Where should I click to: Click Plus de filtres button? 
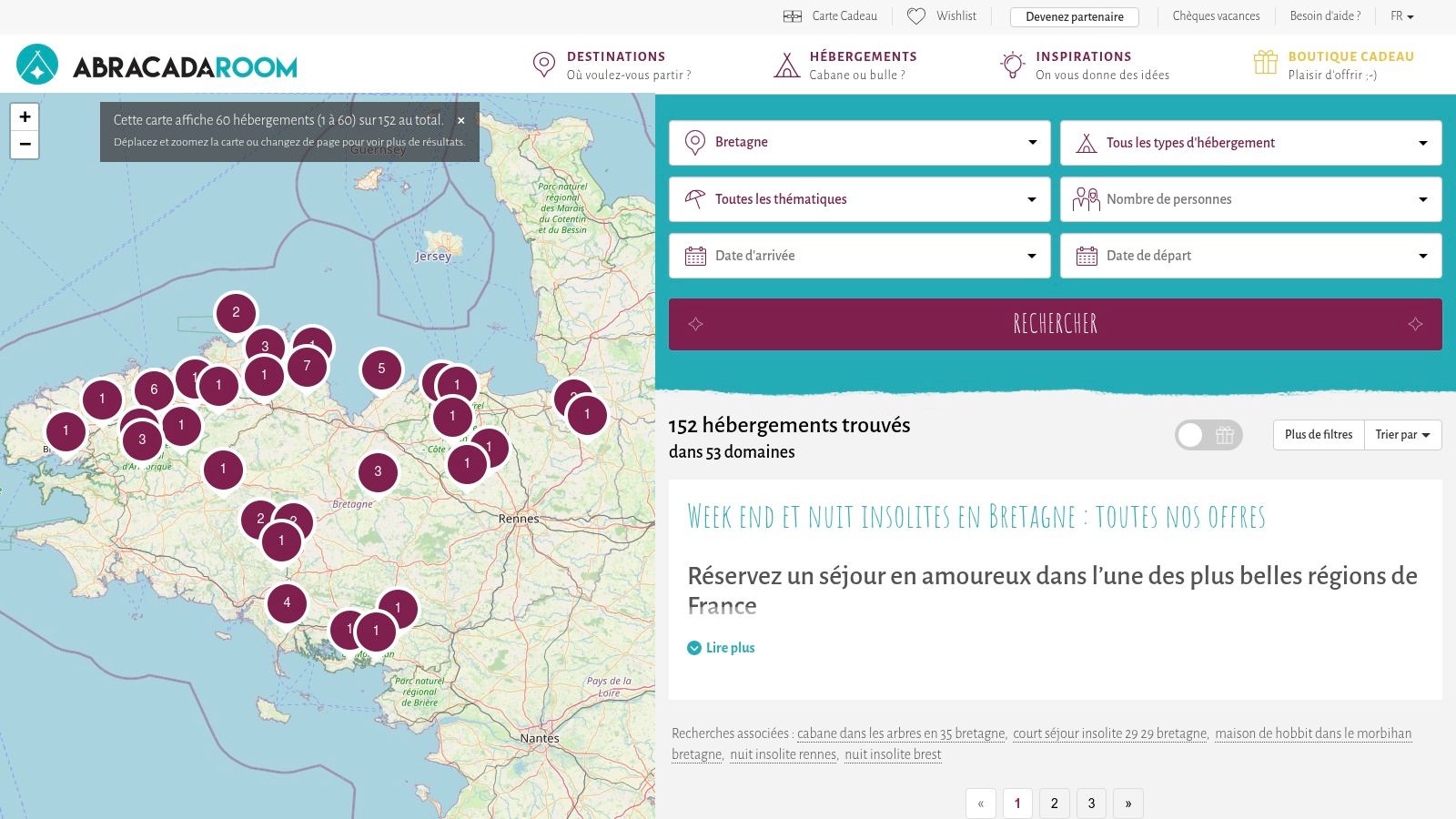1319,435
